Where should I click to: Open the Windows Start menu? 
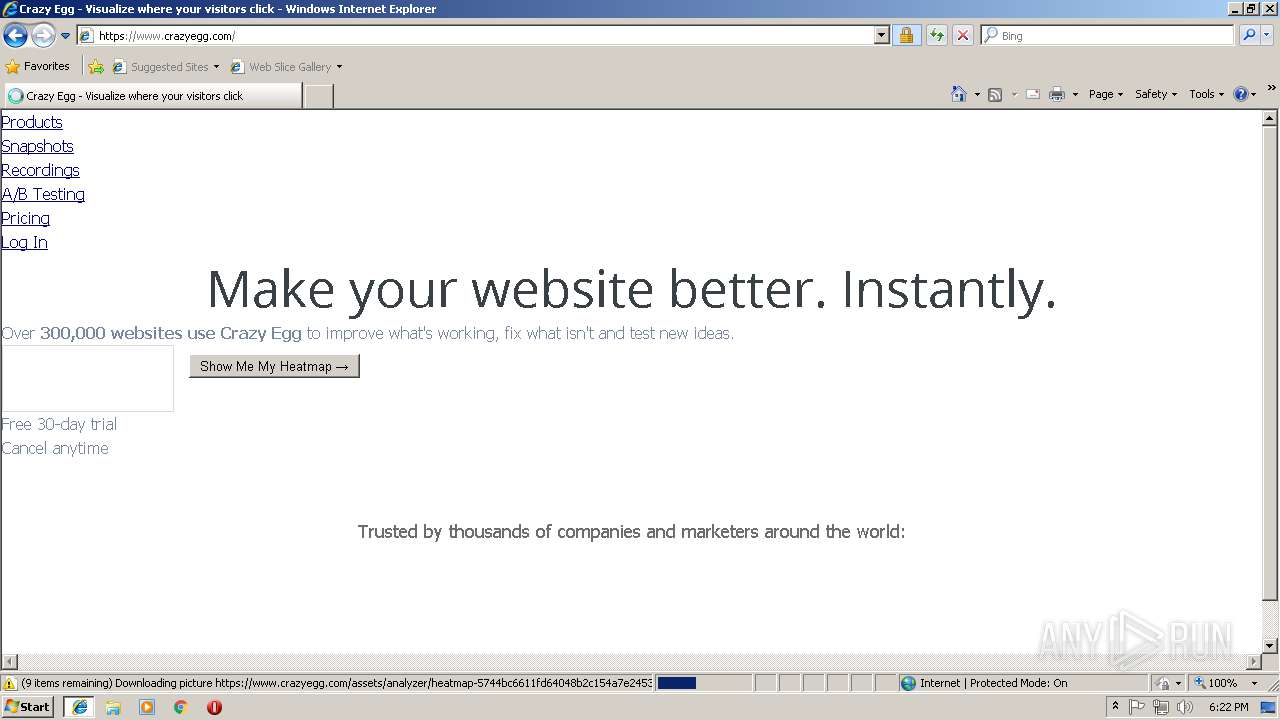click(x=28, y=707)
